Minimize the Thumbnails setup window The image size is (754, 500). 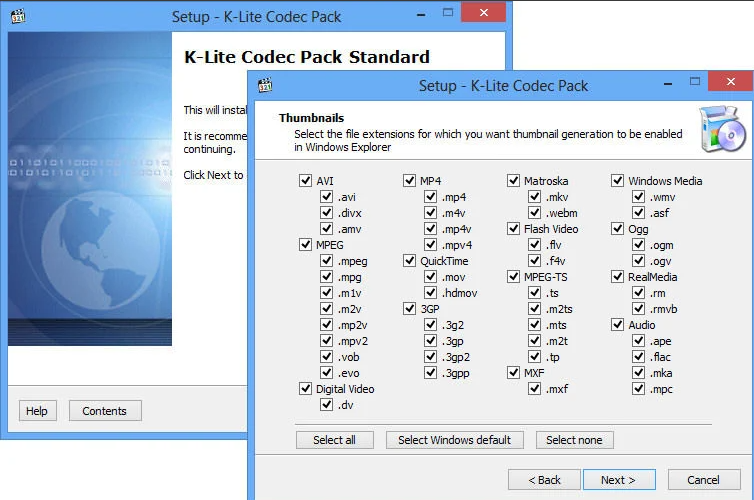667,84
